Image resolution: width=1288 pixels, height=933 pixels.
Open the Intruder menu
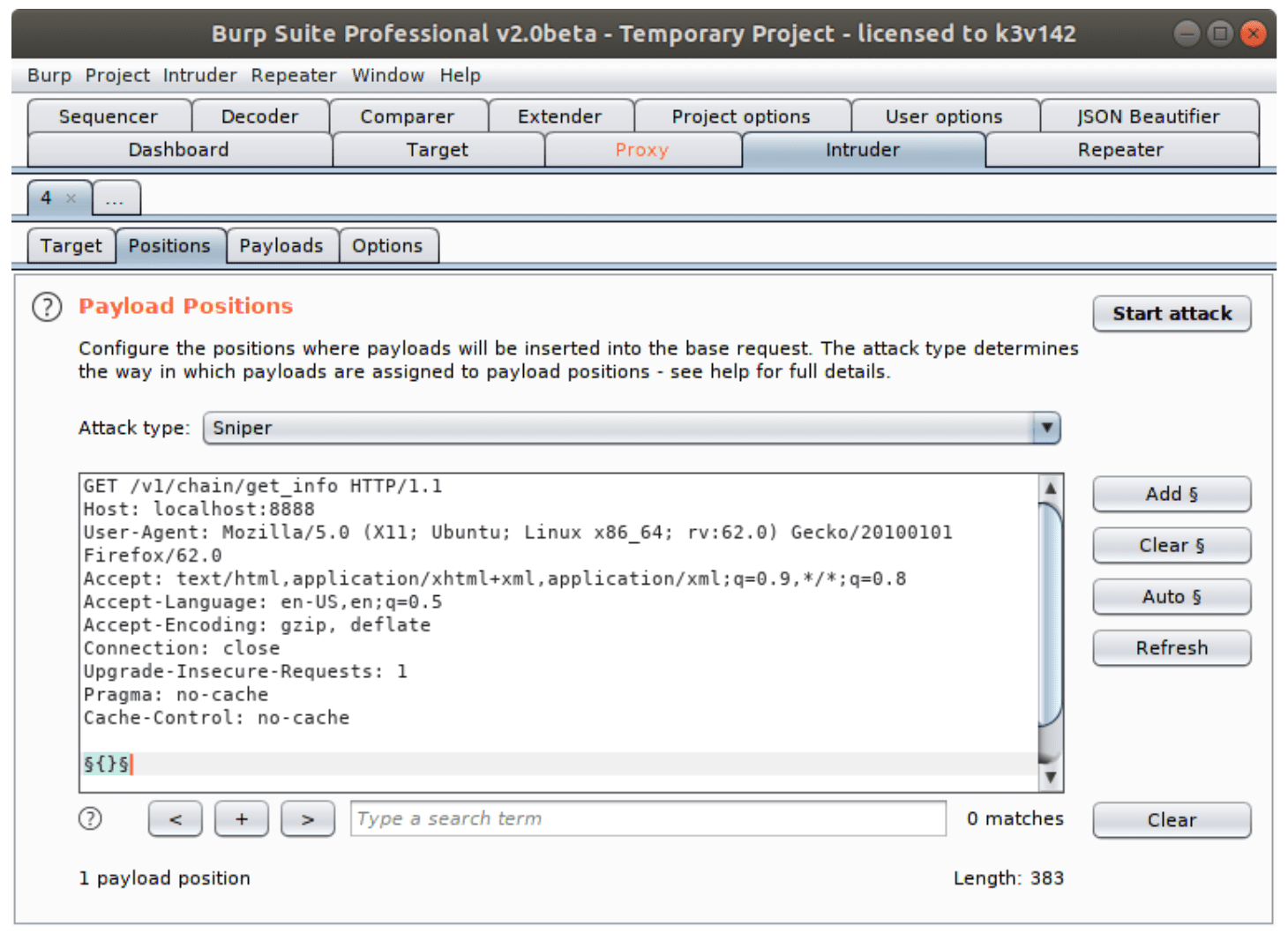(x=200, y=76)
